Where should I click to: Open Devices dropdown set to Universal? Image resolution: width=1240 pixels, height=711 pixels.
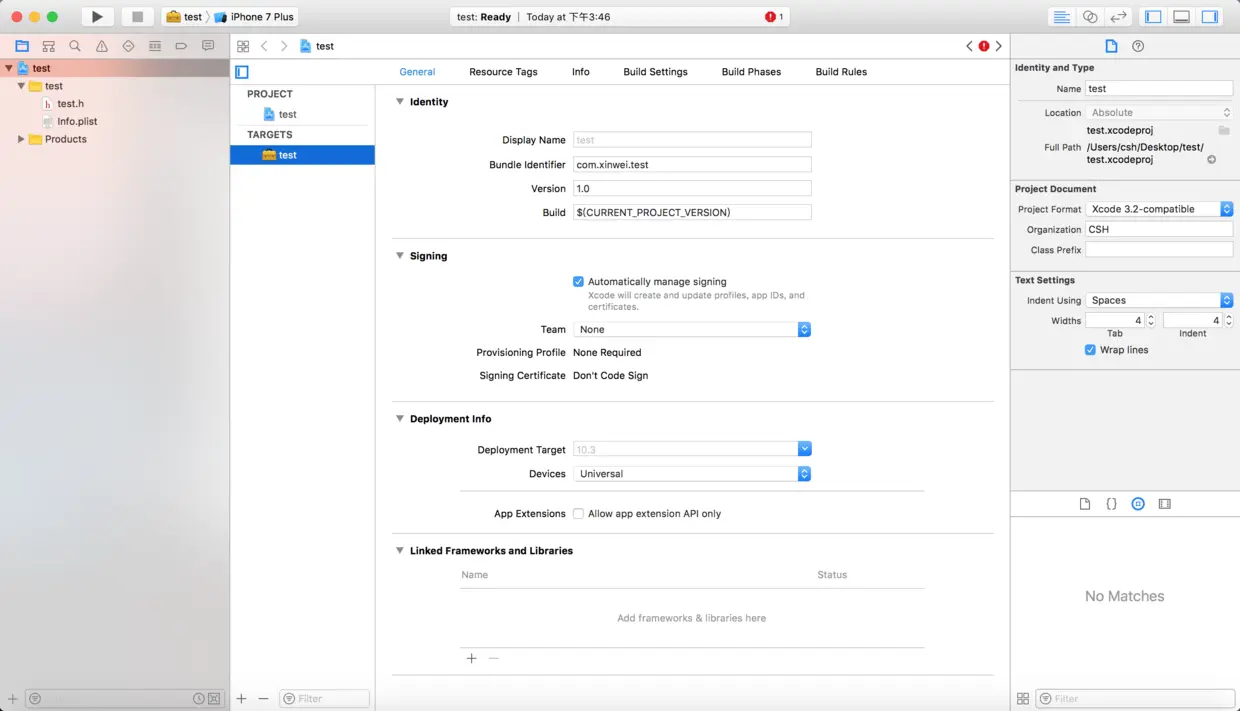pyautogui.click(x=692, y=474)
